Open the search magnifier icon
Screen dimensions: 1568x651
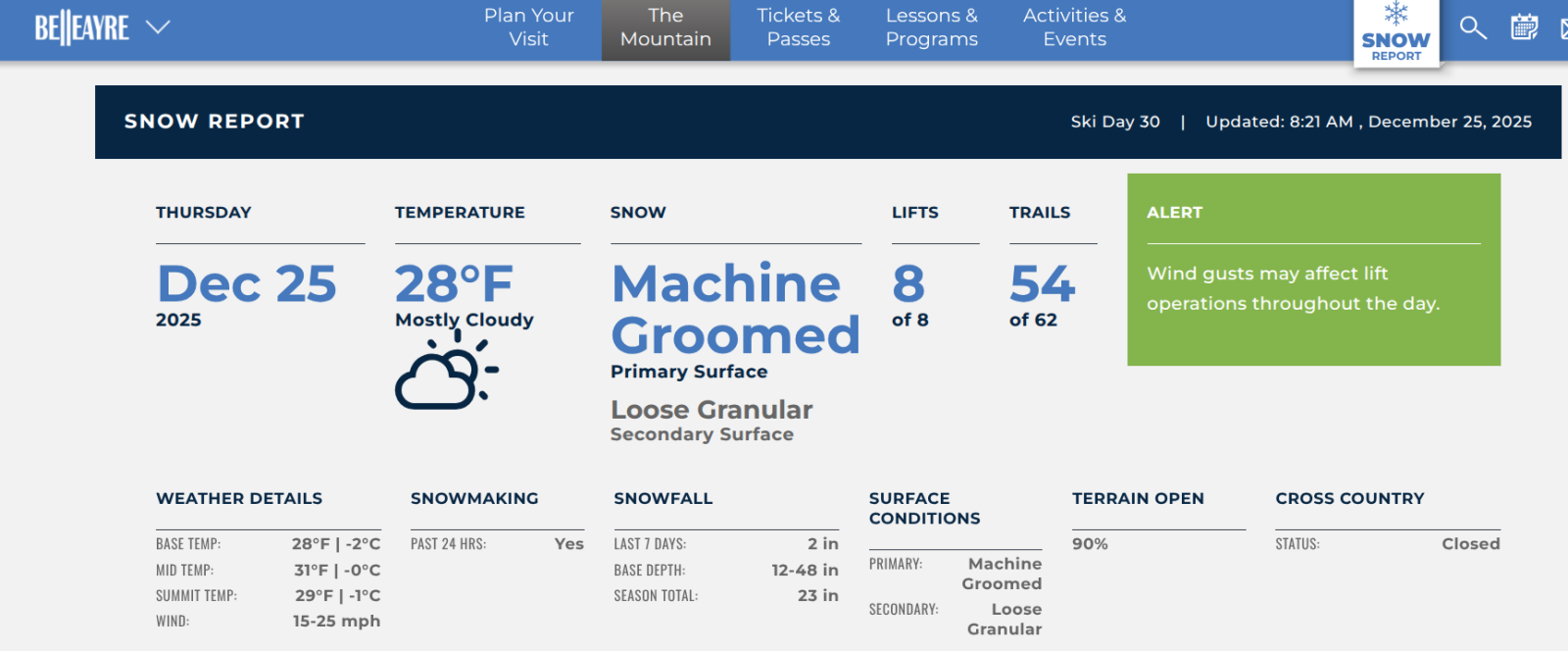(x=1472, y=27)
